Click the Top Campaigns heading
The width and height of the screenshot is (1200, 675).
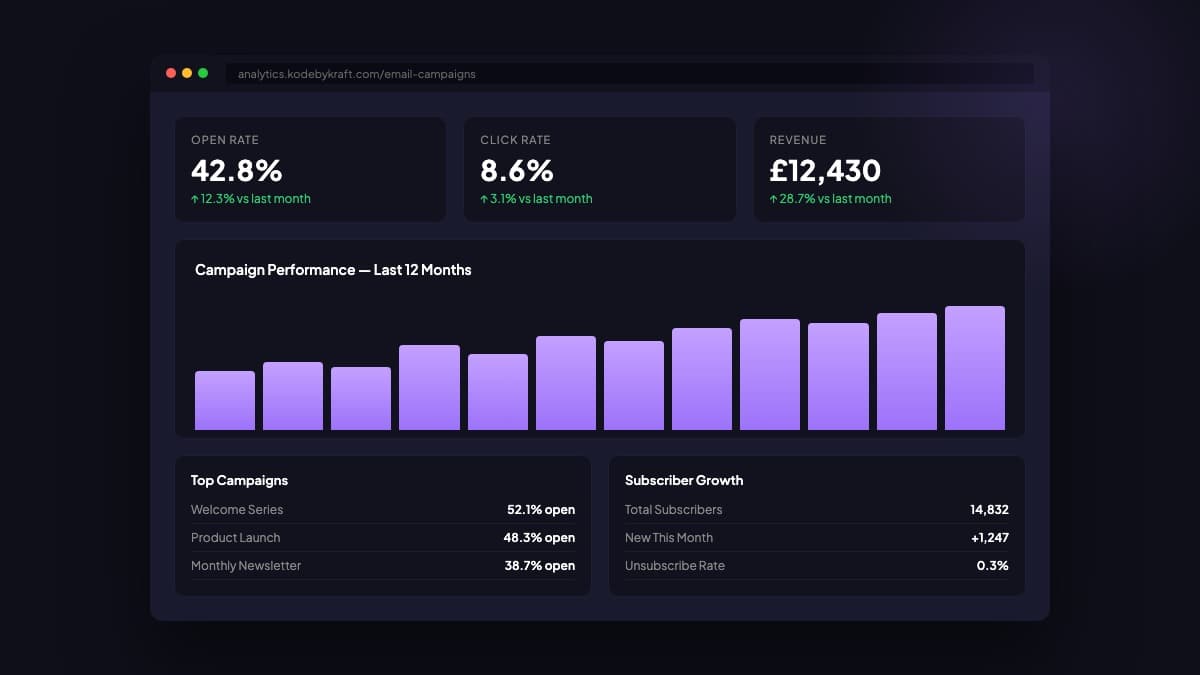(x=239, y=481)
